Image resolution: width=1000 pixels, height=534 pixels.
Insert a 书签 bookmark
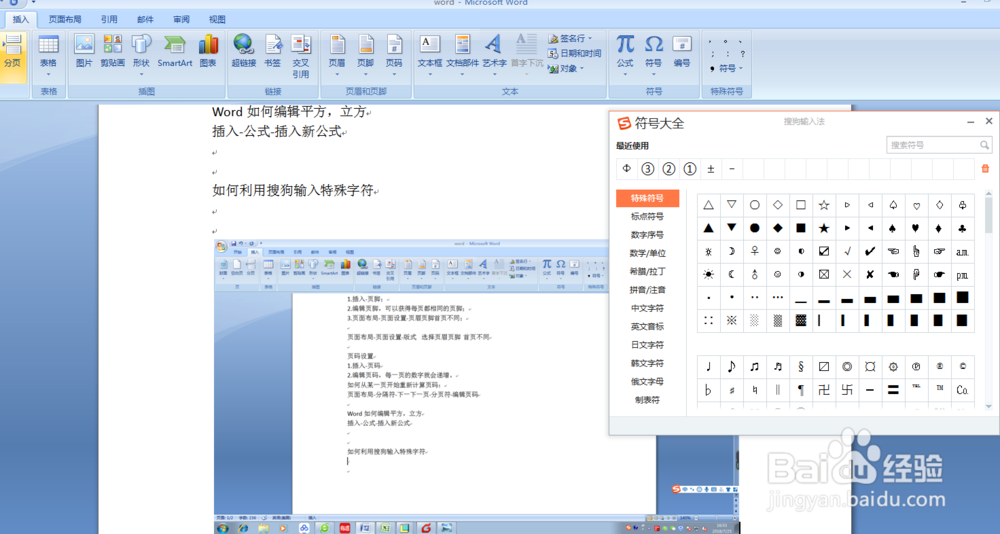pyautogui.click(x=273, y=52)
